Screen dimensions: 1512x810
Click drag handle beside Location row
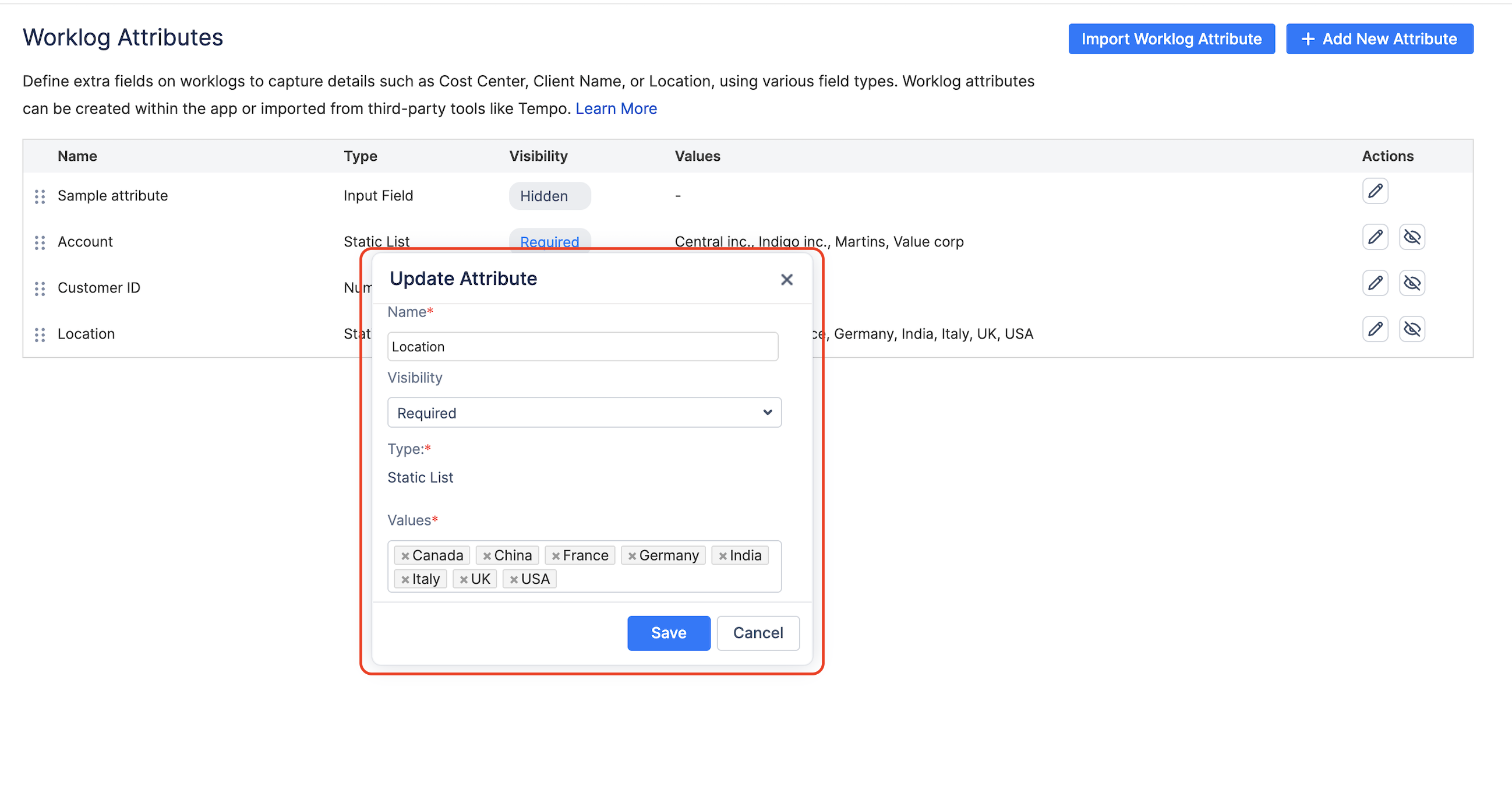coord(40,334)
